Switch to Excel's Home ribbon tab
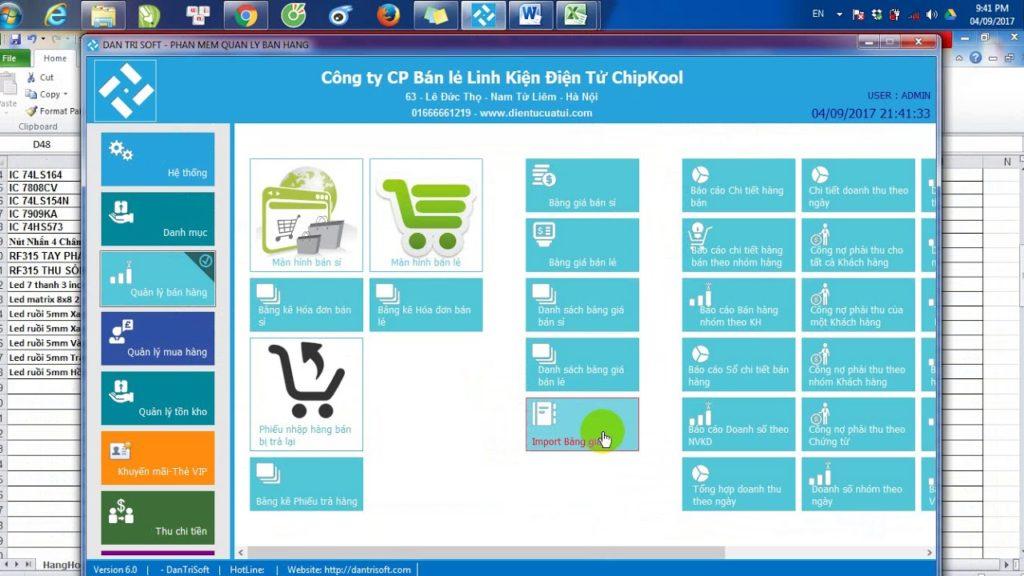The width and height of the screenshot is (1024, 576). (55, 58)
